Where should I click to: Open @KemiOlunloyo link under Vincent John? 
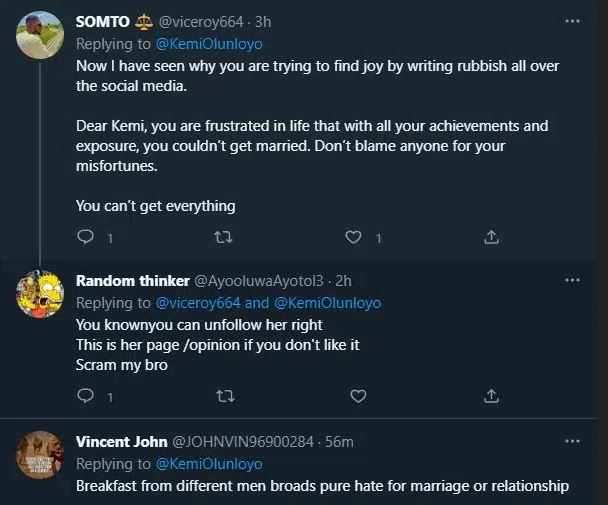pyautogui.click(x=209, y=464)
